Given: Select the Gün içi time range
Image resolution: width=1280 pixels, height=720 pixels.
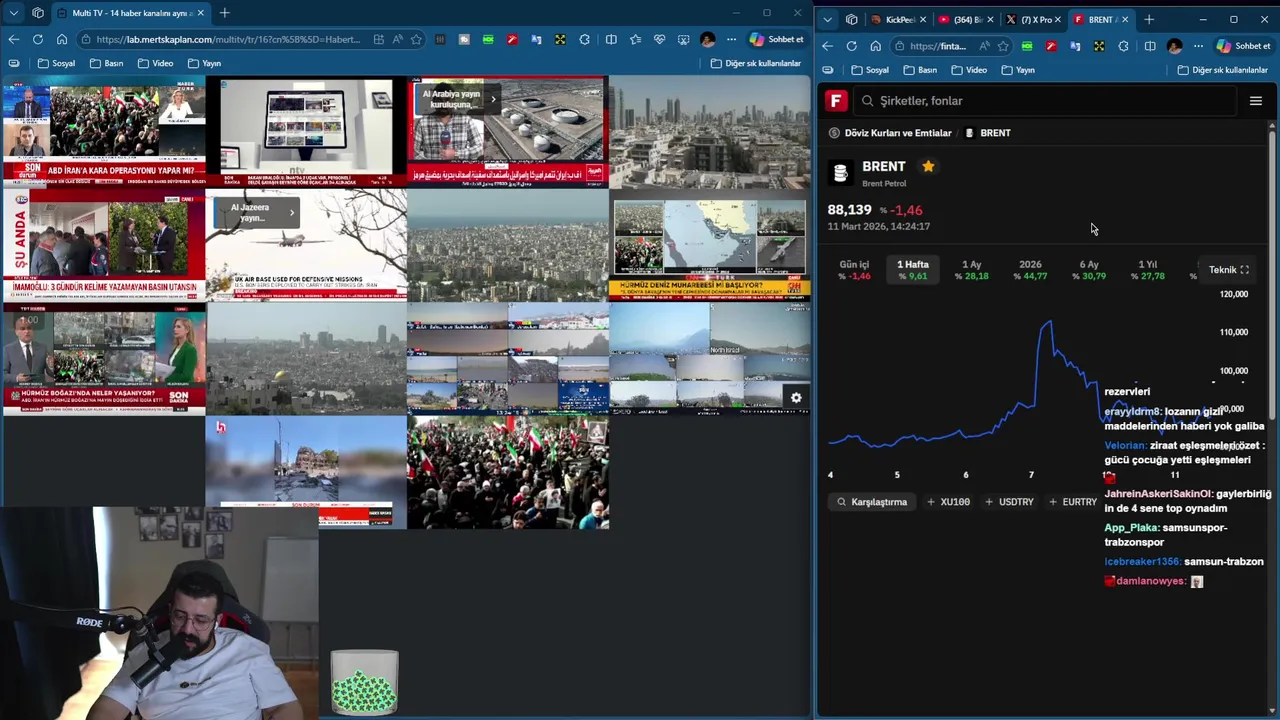Looking at the screenshot, I should pos(854,270).
